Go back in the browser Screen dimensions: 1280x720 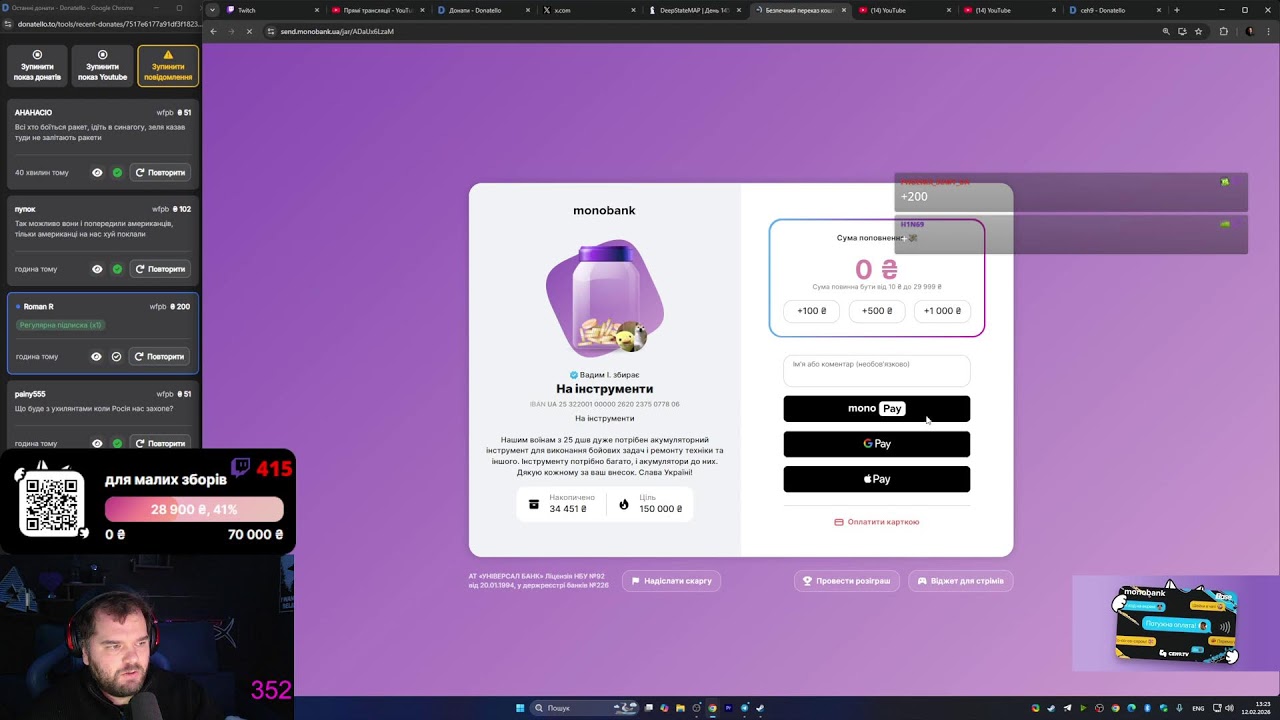[x=213, y=31]
